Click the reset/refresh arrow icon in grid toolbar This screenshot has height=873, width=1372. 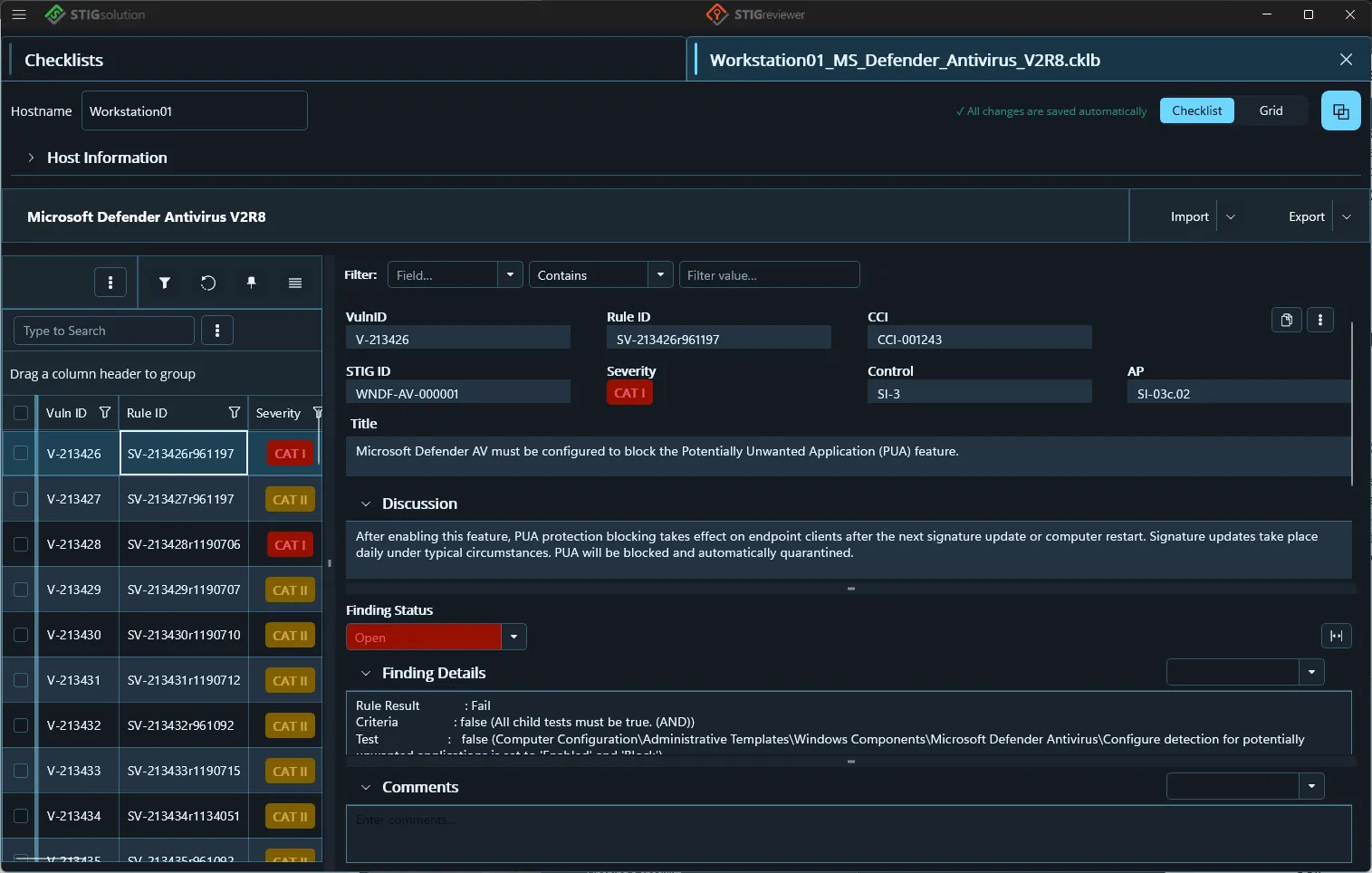point(208,283)
